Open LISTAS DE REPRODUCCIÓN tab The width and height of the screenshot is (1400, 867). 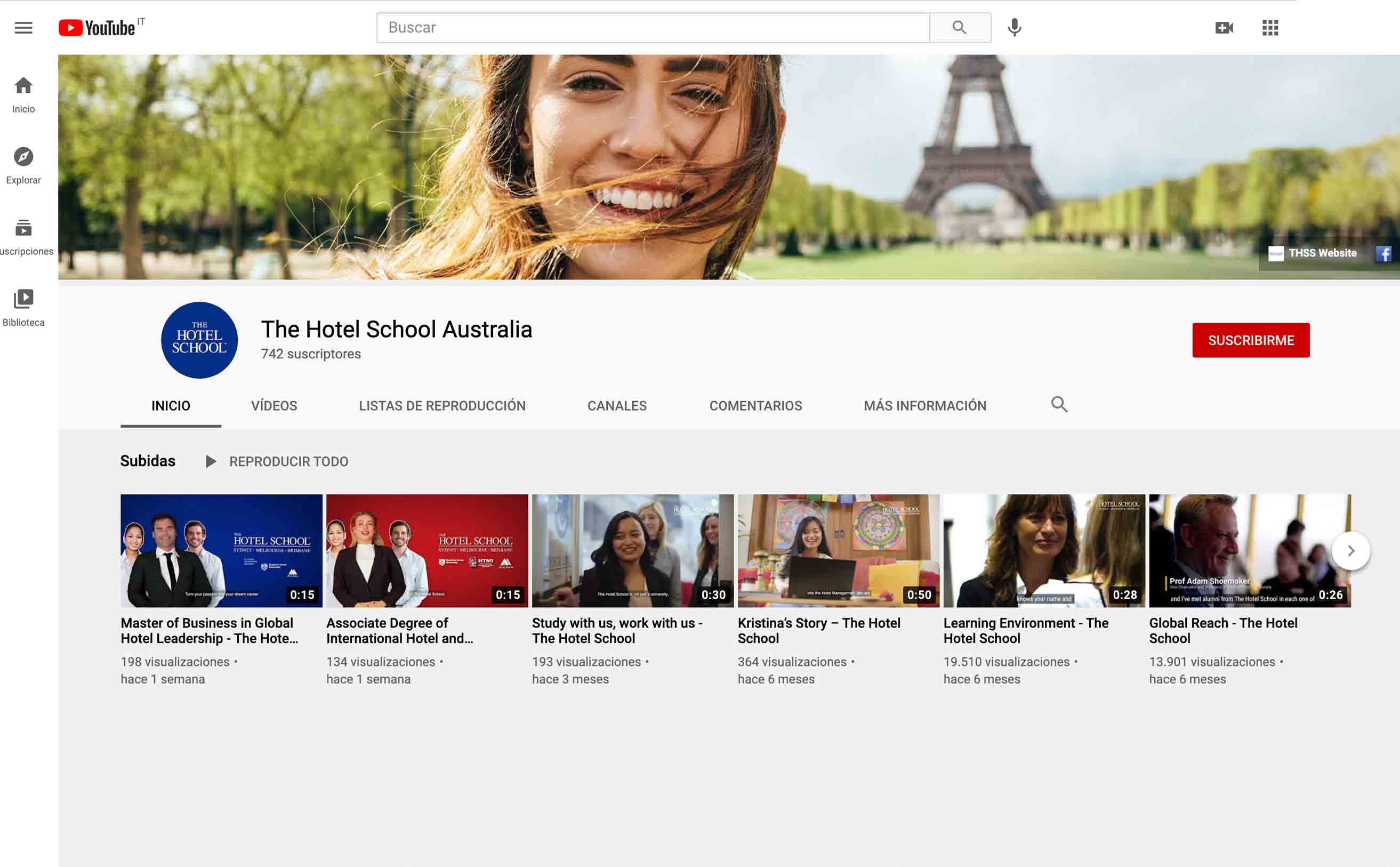pos(442,406)
